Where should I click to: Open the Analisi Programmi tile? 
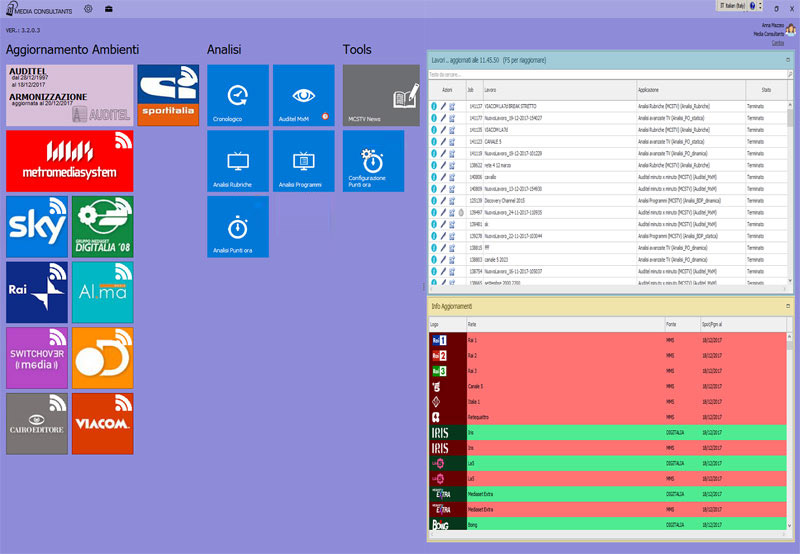click(305, 161)
